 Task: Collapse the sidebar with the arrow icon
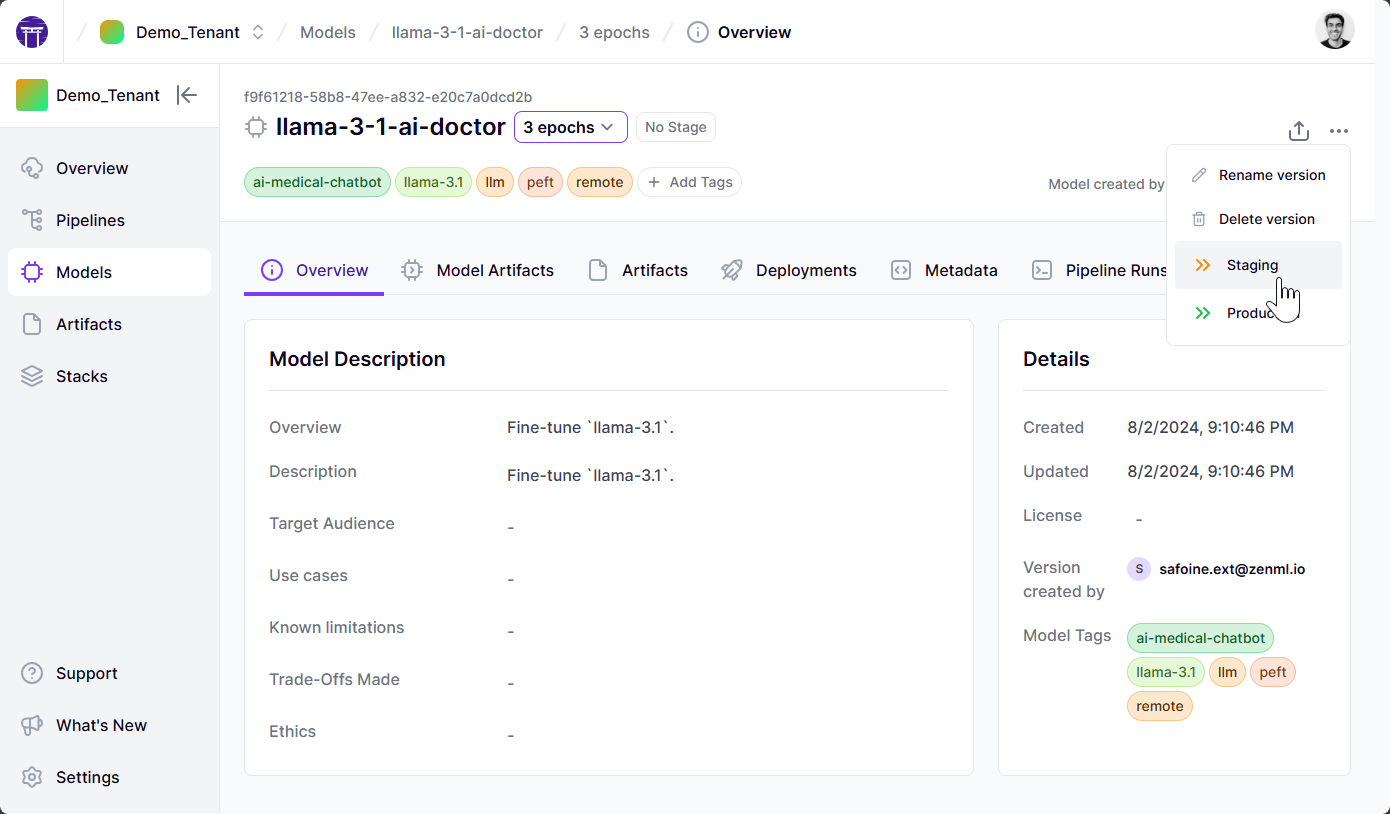(x=187, y=95)
